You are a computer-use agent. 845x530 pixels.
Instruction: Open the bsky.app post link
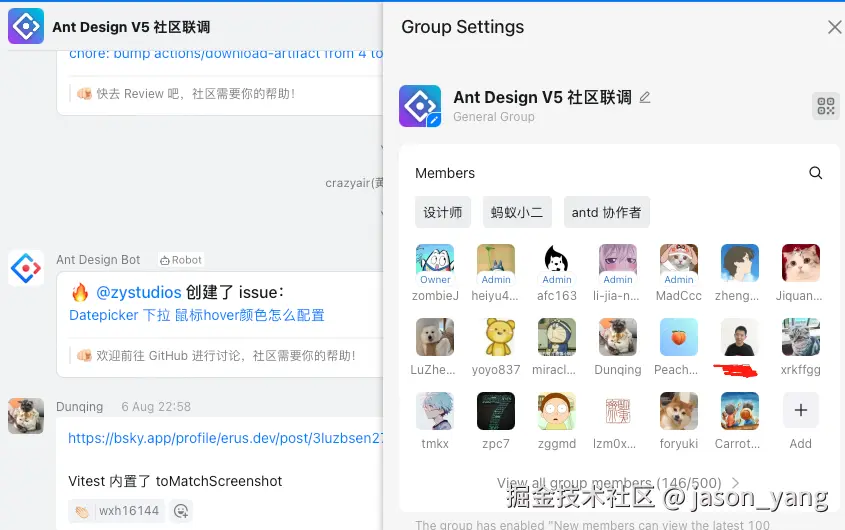tap(225, 438)
